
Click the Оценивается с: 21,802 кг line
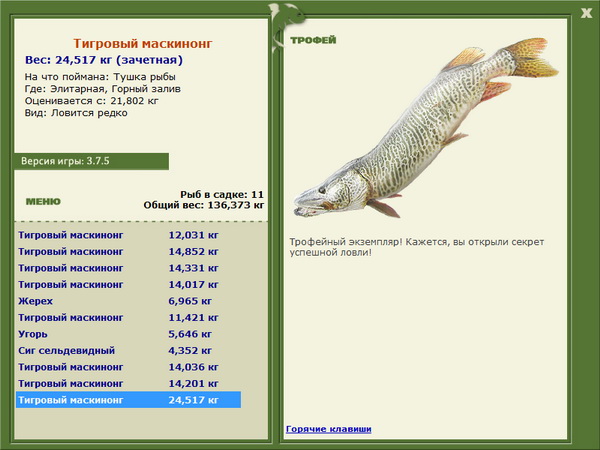(x=91, y=101)
